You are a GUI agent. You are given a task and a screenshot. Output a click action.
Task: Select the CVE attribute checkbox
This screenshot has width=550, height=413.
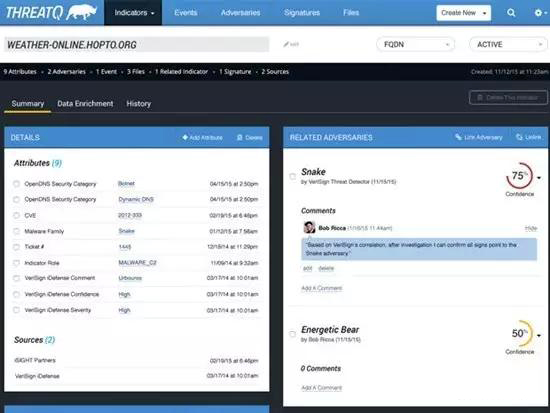[x=16, y=215]
